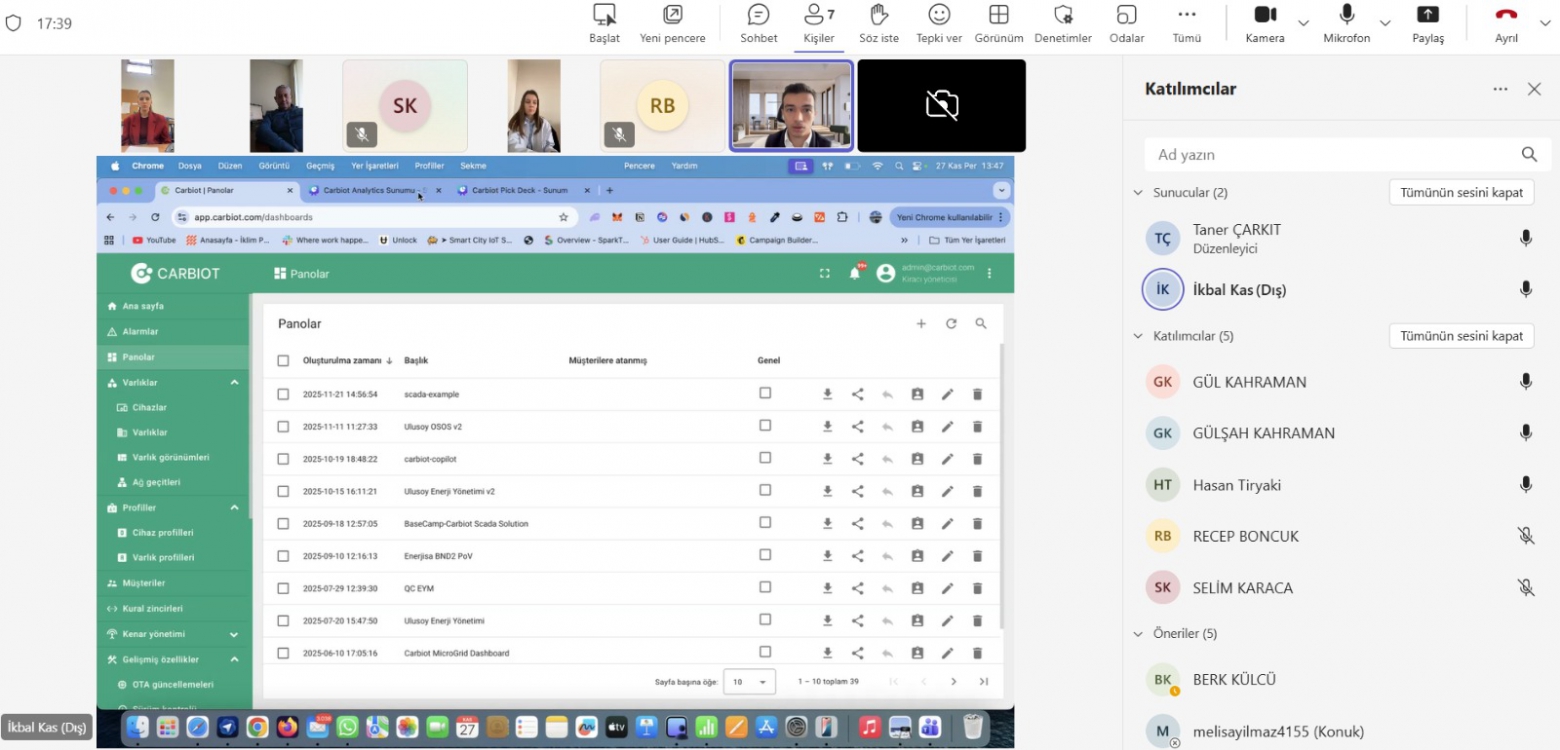Open dropdown arrow next to Kamera
The height and width of the screenshot is (750, 1560).
point(1303,23)
